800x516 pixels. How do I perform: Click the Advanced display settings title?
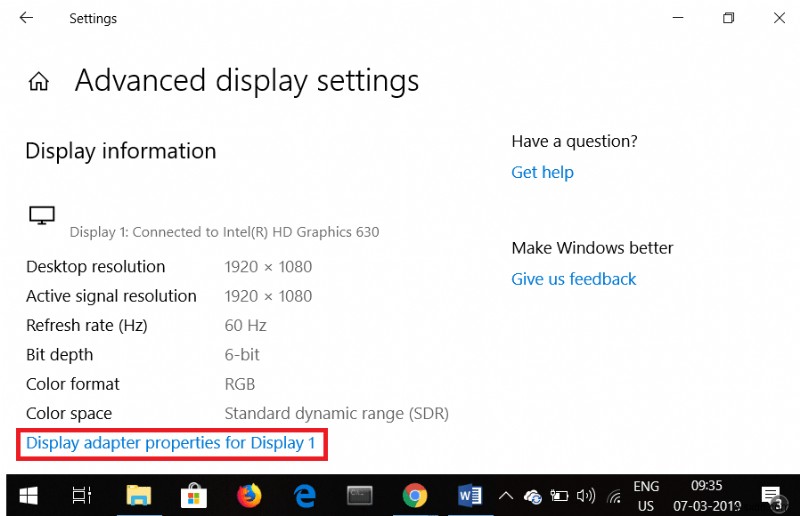tap(247, 81)
